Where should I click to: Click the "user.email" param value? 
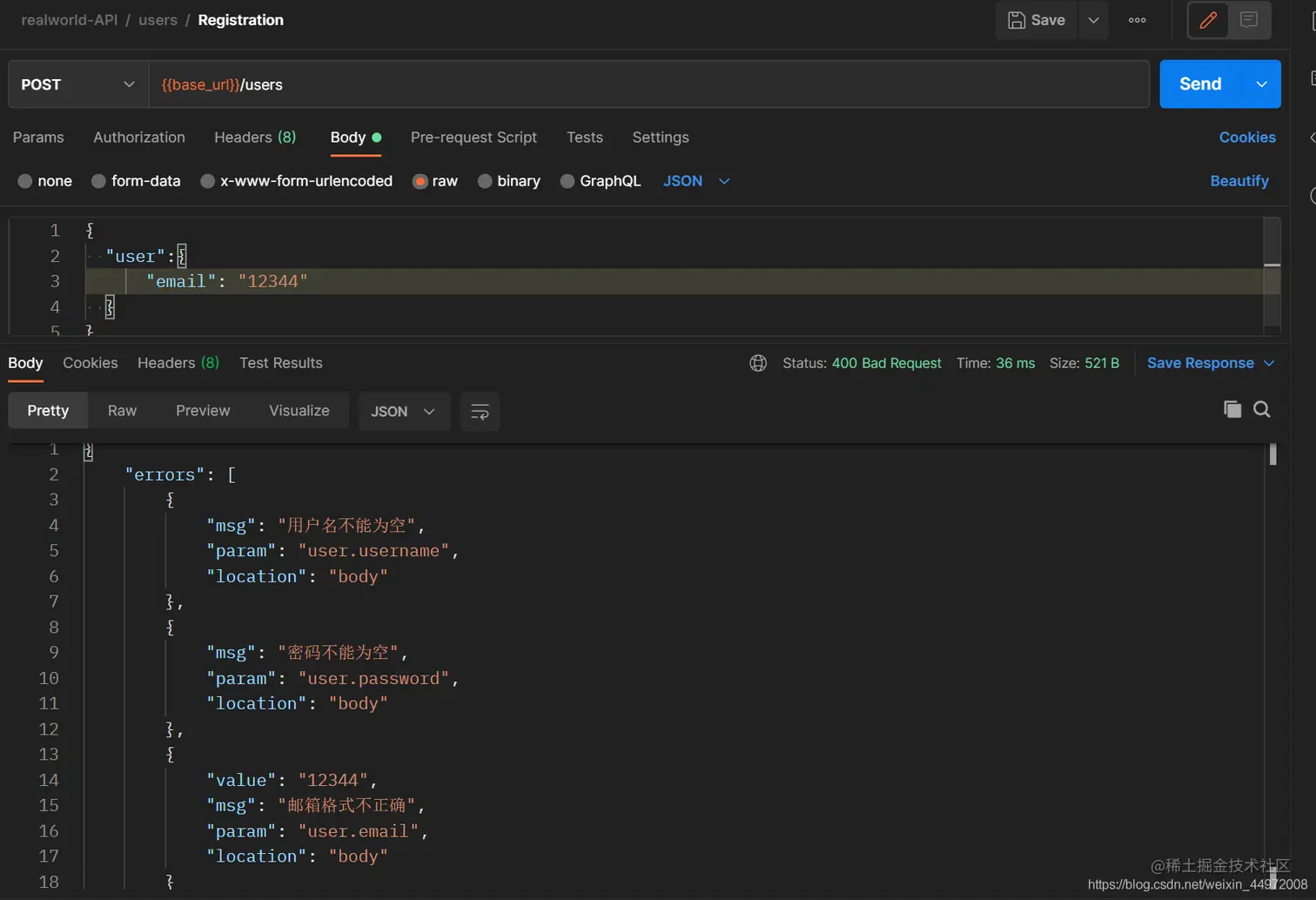click(x=359, y=831)
